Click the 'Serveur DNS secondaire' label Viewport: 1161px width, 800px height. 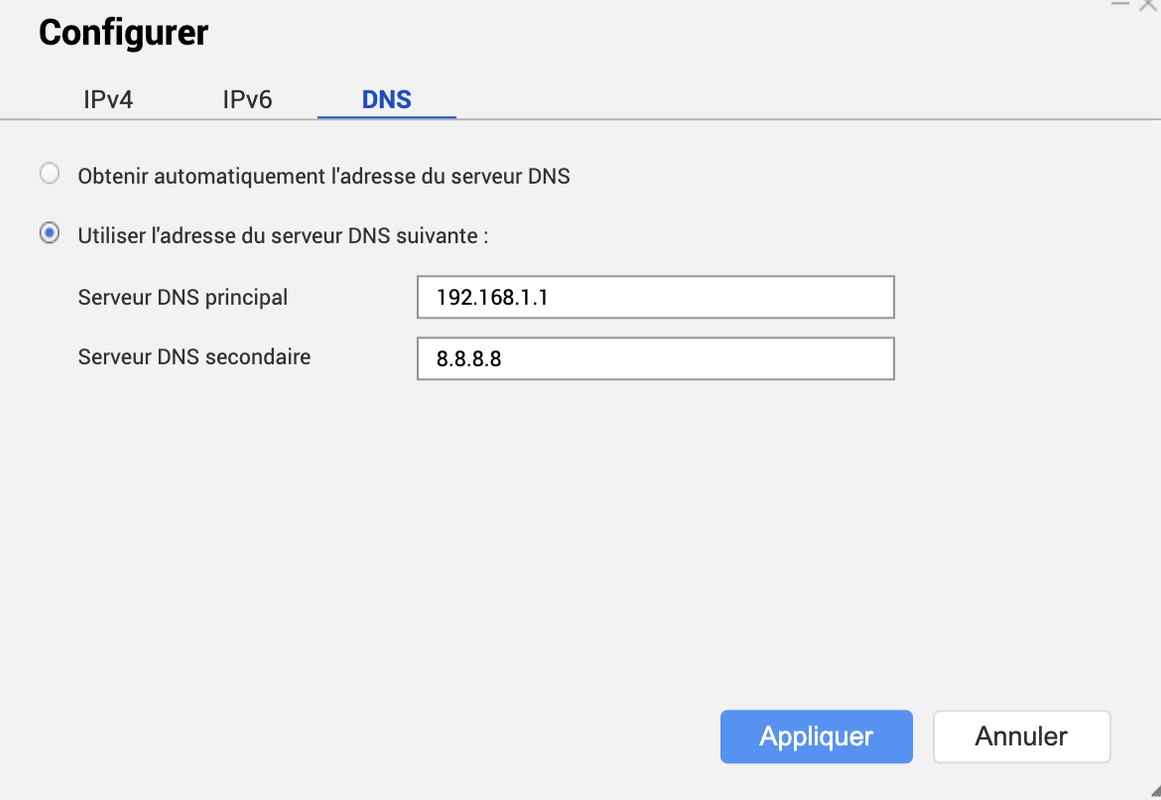click(194, 356)
